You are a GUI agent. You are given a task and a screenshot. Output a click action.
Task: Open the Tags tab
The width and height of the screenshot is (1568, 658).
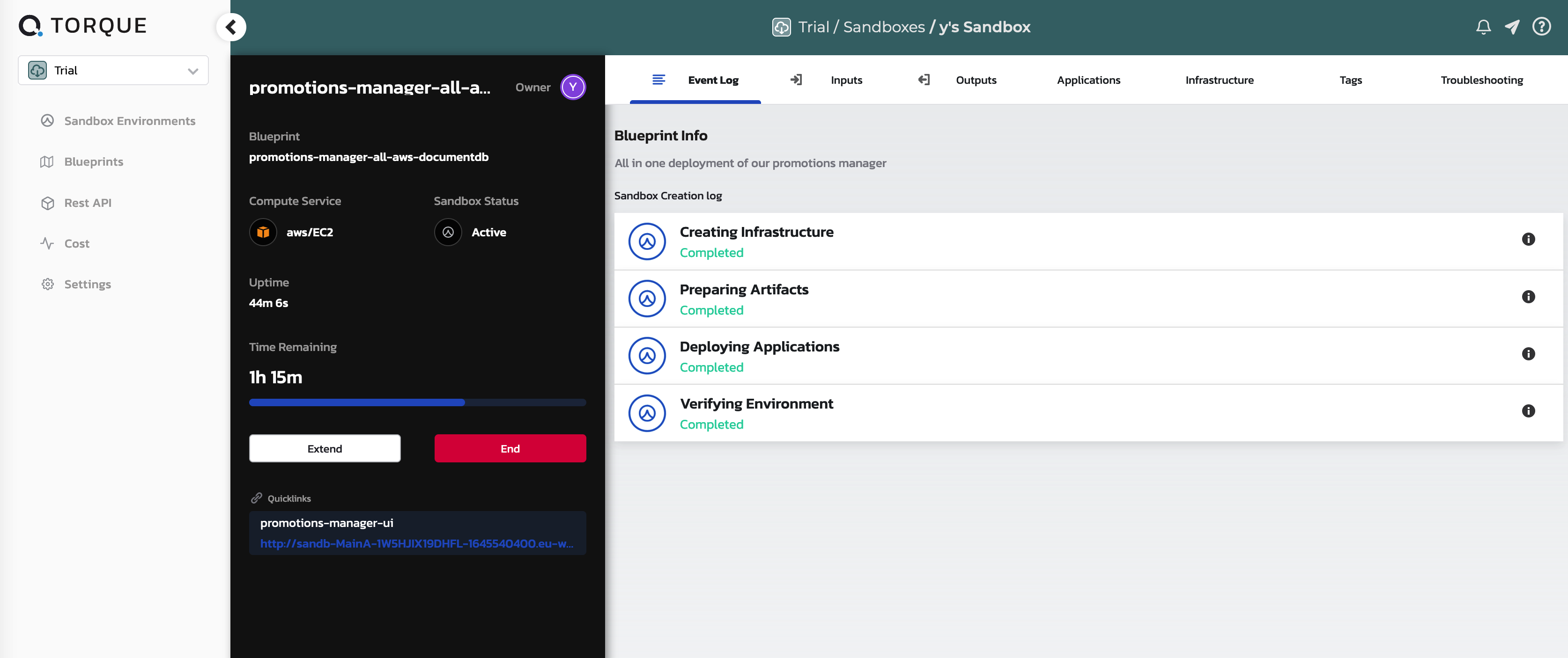(x=1350, y=80)
